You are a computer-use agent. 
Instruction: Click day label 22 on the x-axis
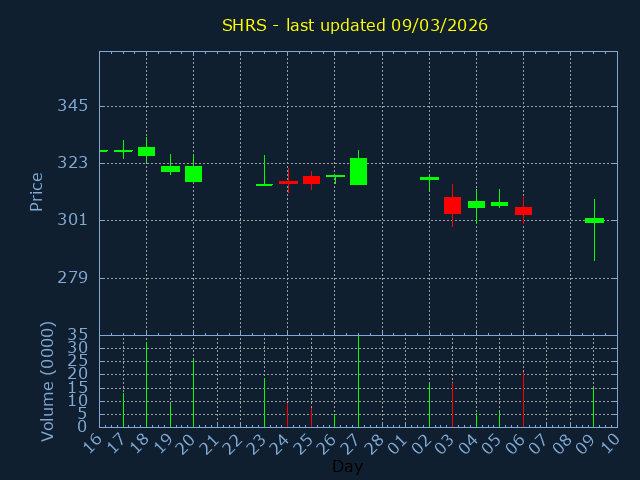[234, 444]
